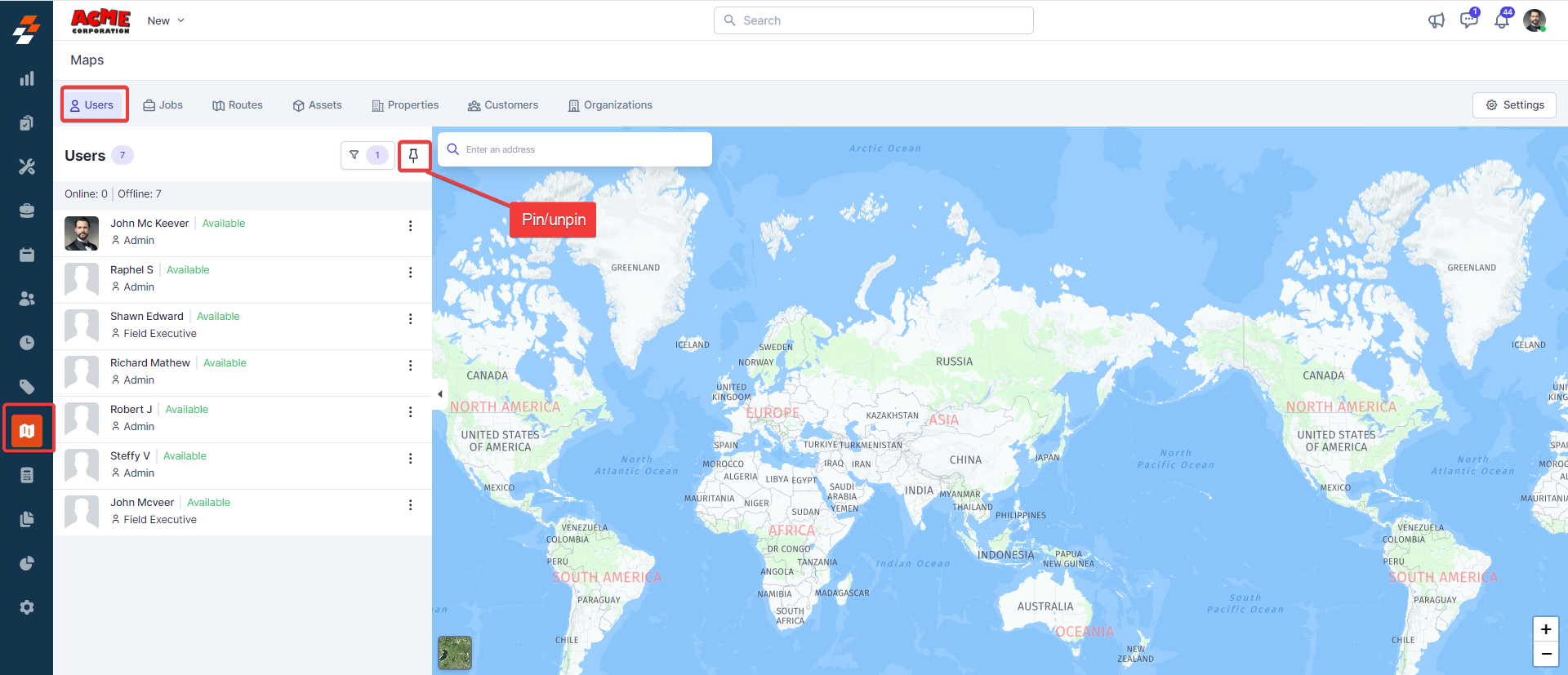Select user John Mc Keever
The image size is (1568, 675).
(x=243, y=233)
